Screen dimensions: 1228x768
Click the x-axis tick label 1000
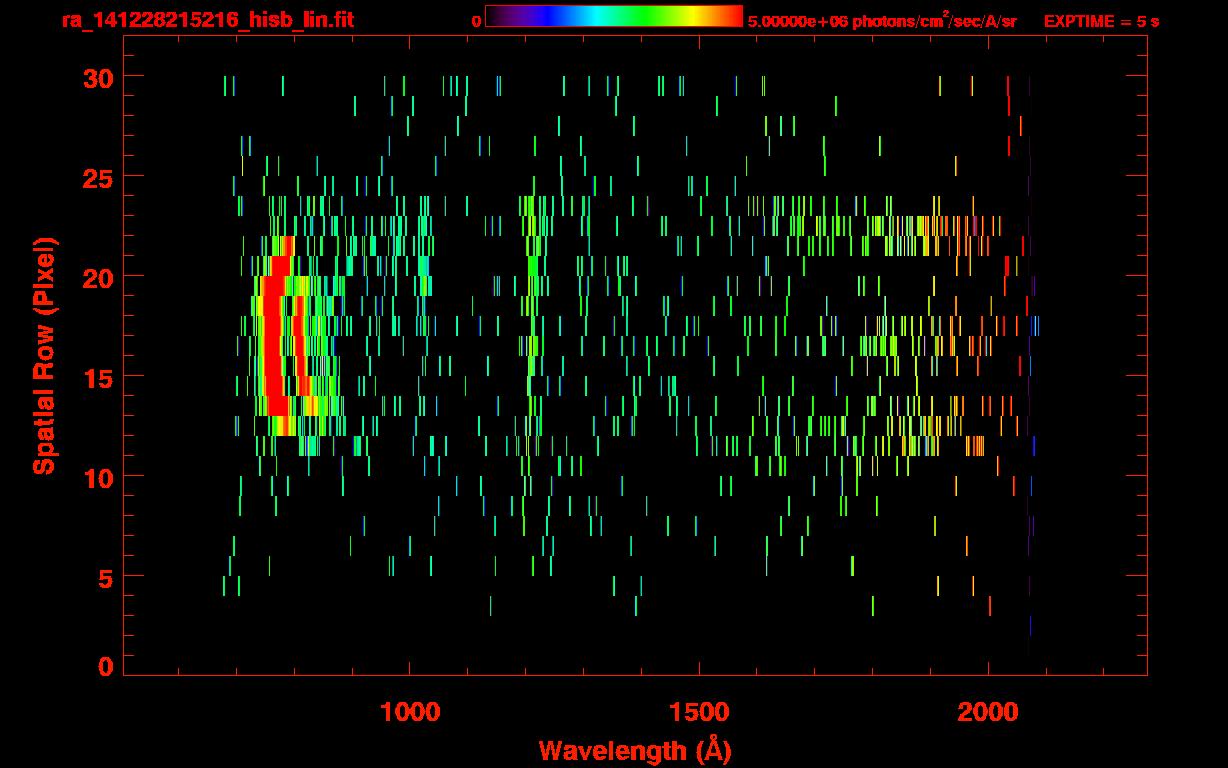pyautogui.click(x=410, y=712)
